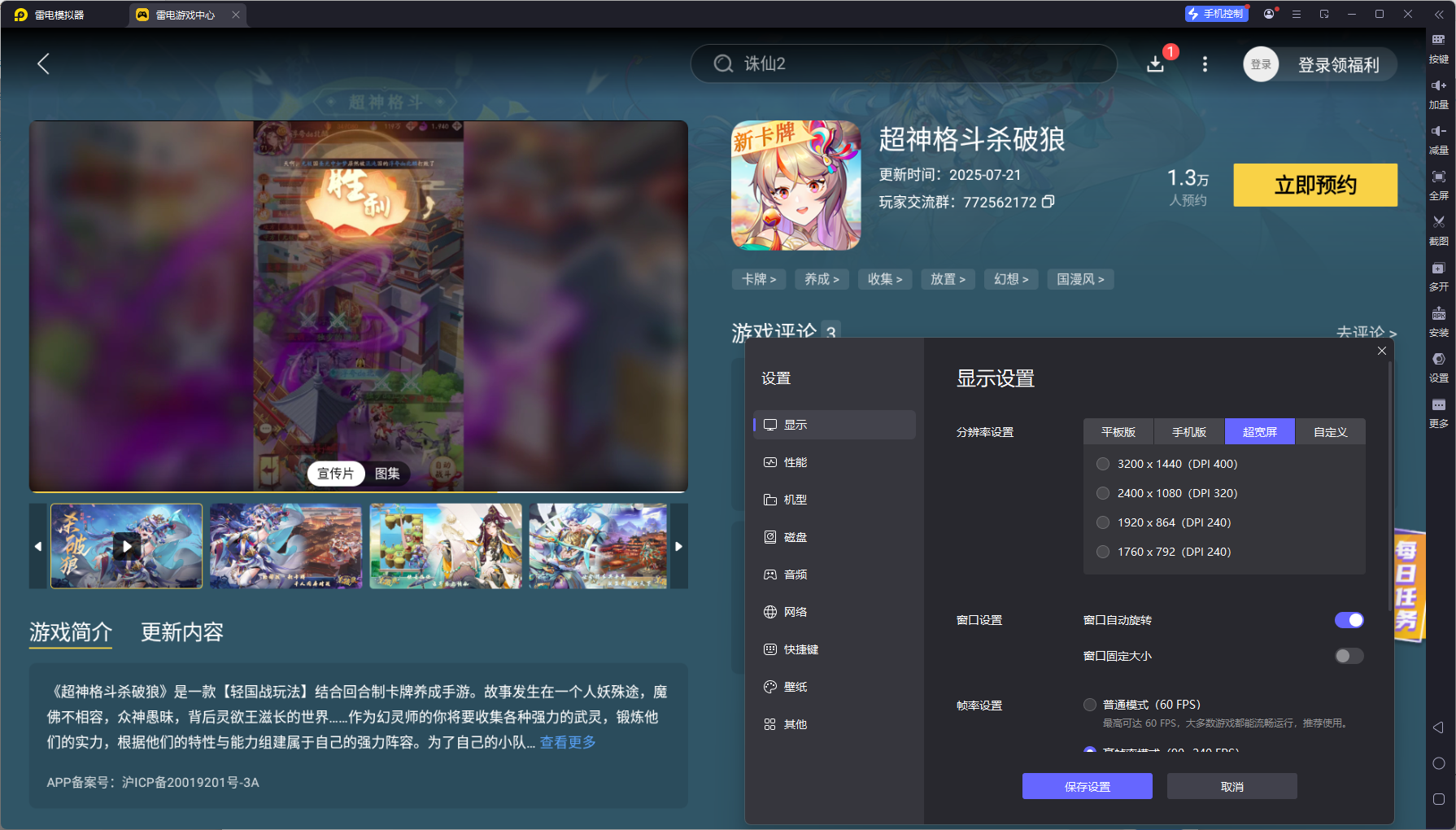Open 去评论 review link

1366,333
